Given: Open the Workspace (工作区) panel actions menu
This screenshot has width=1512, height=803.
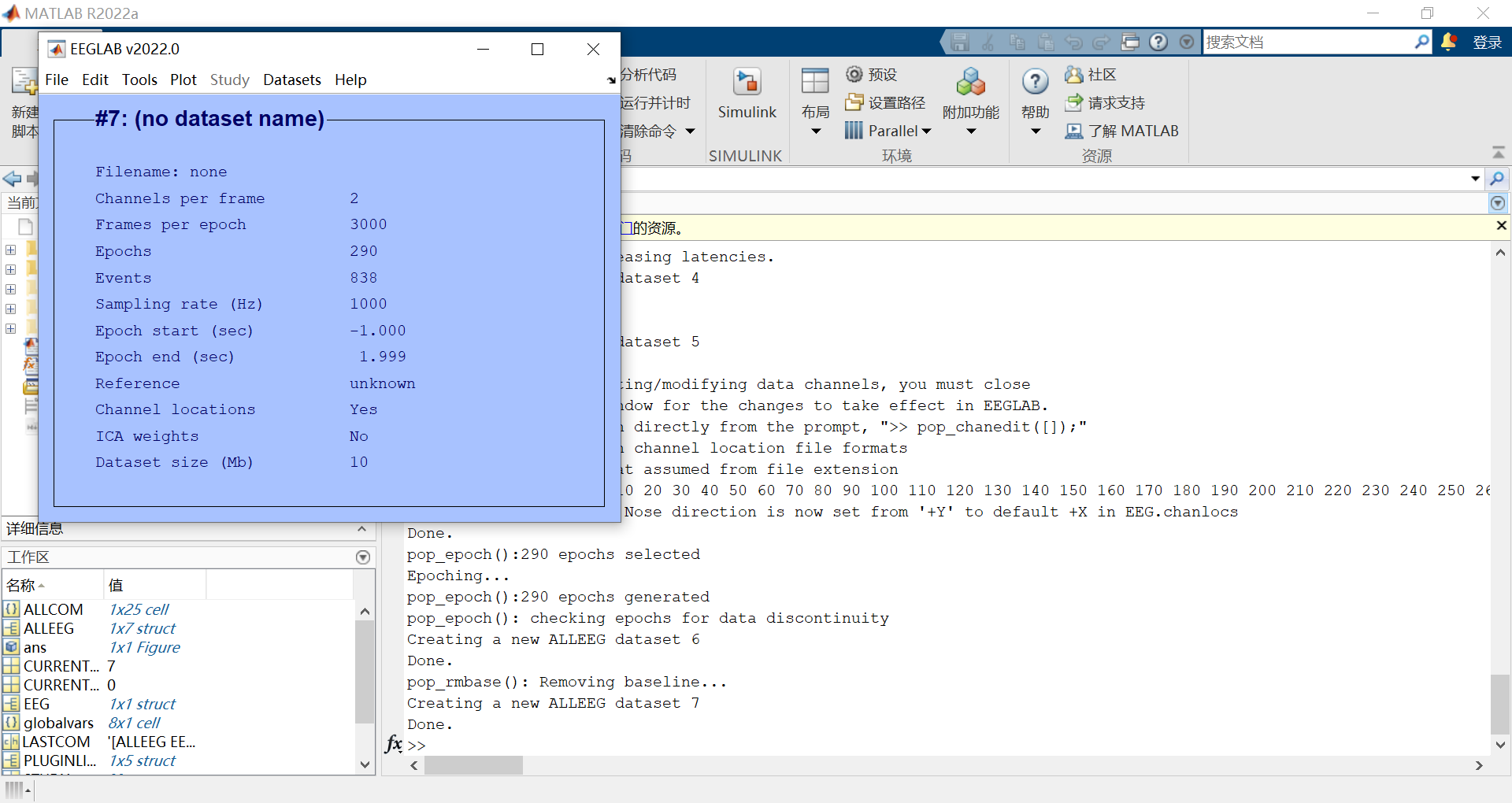Looking at the screenshot, I should [363, 557].
